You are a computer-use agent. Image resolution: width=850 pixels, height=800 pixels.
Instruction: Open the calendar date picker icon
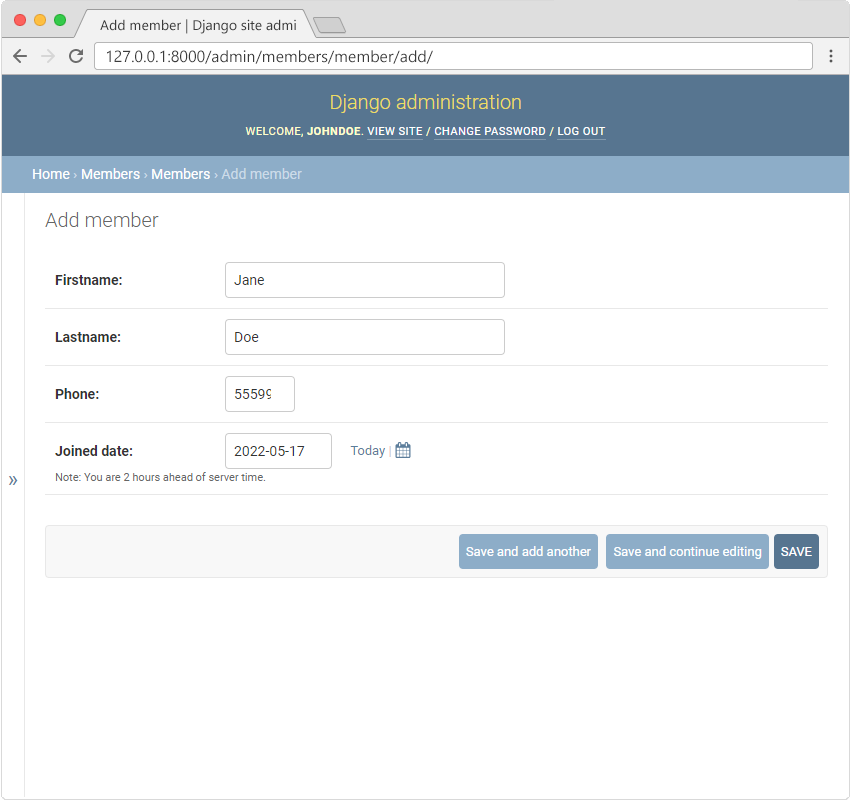(x=403, y=451)
